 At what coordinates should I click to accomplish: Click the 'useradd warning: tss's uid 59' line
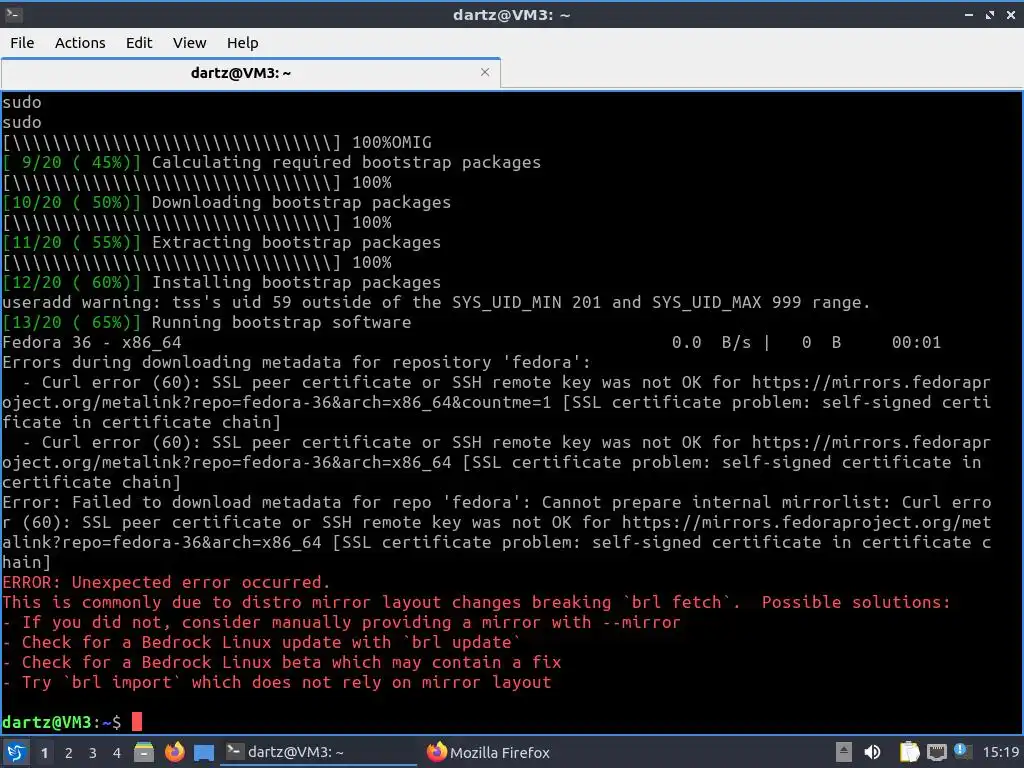[436, 302]
